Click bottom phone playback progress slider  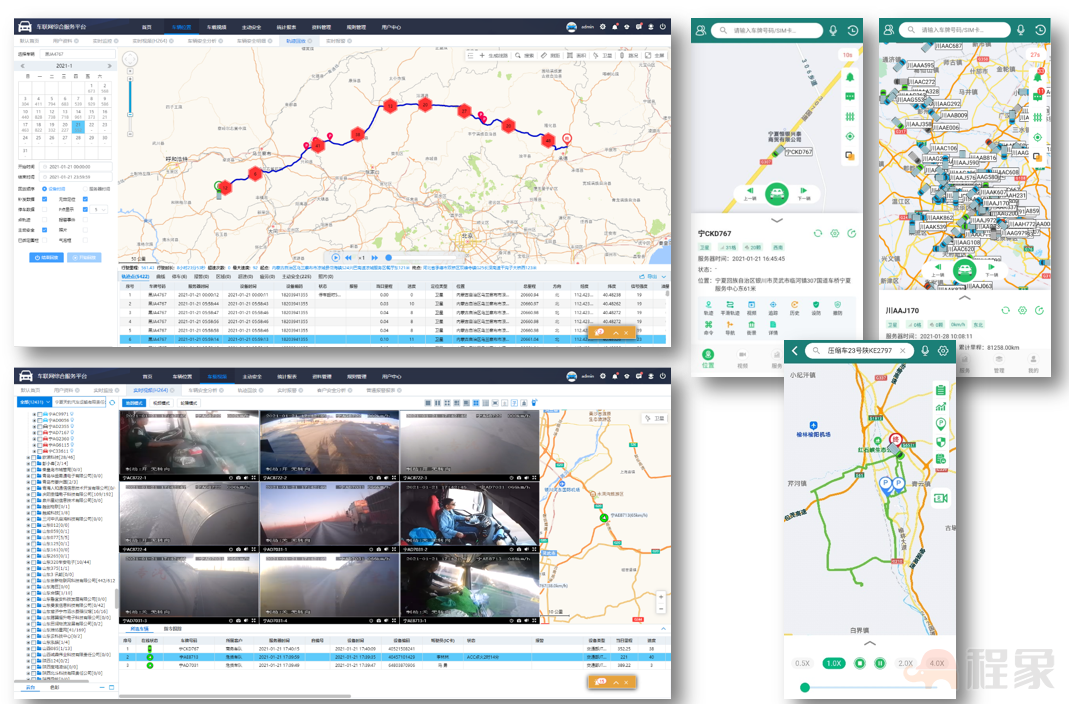(x=871, y=687)
